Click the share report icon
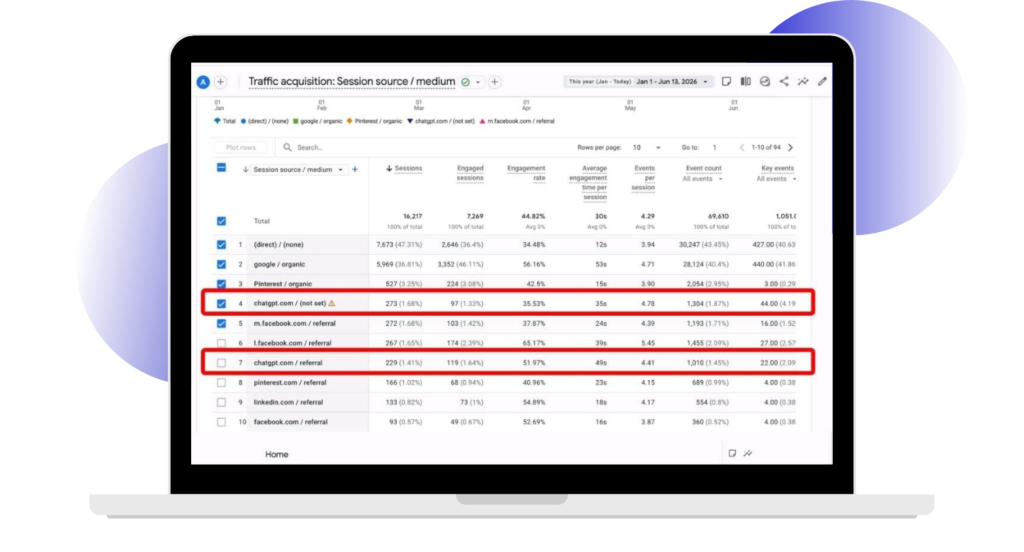Screen dimensions: 1024x552 pos(784,82)
